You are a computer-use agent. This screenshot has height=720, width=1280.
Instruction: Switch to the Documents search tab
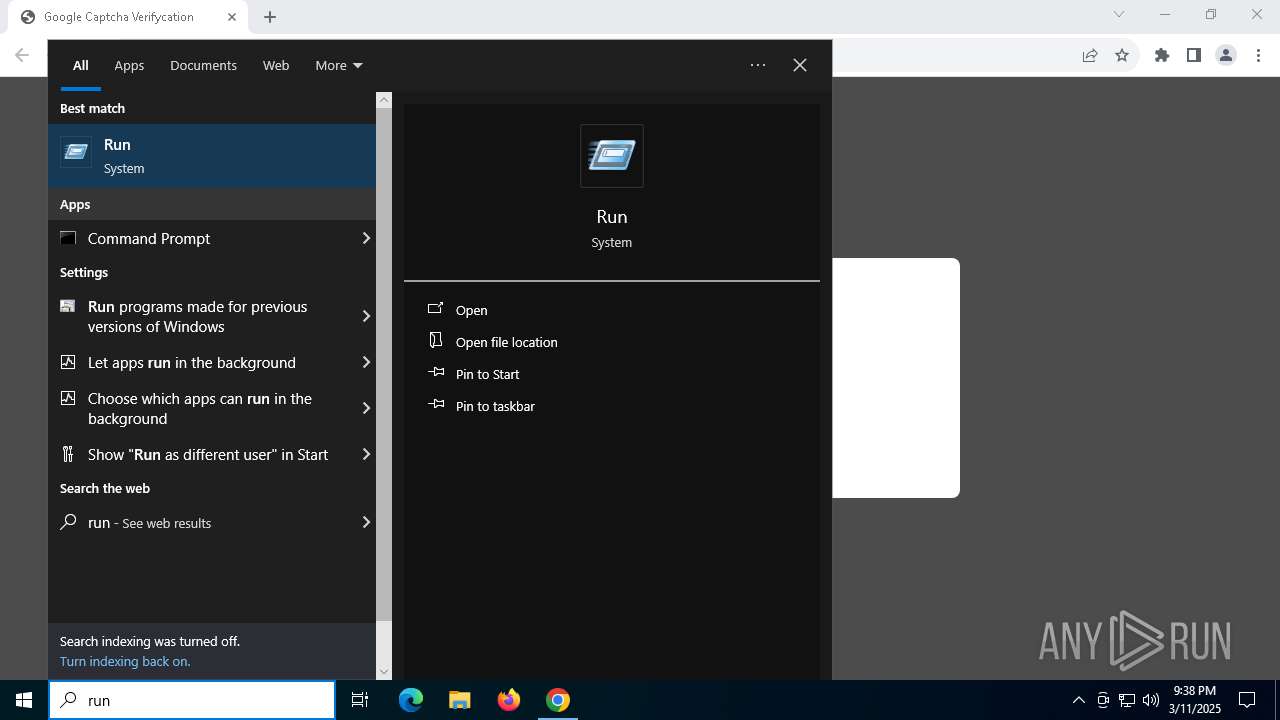coord(203,65)
